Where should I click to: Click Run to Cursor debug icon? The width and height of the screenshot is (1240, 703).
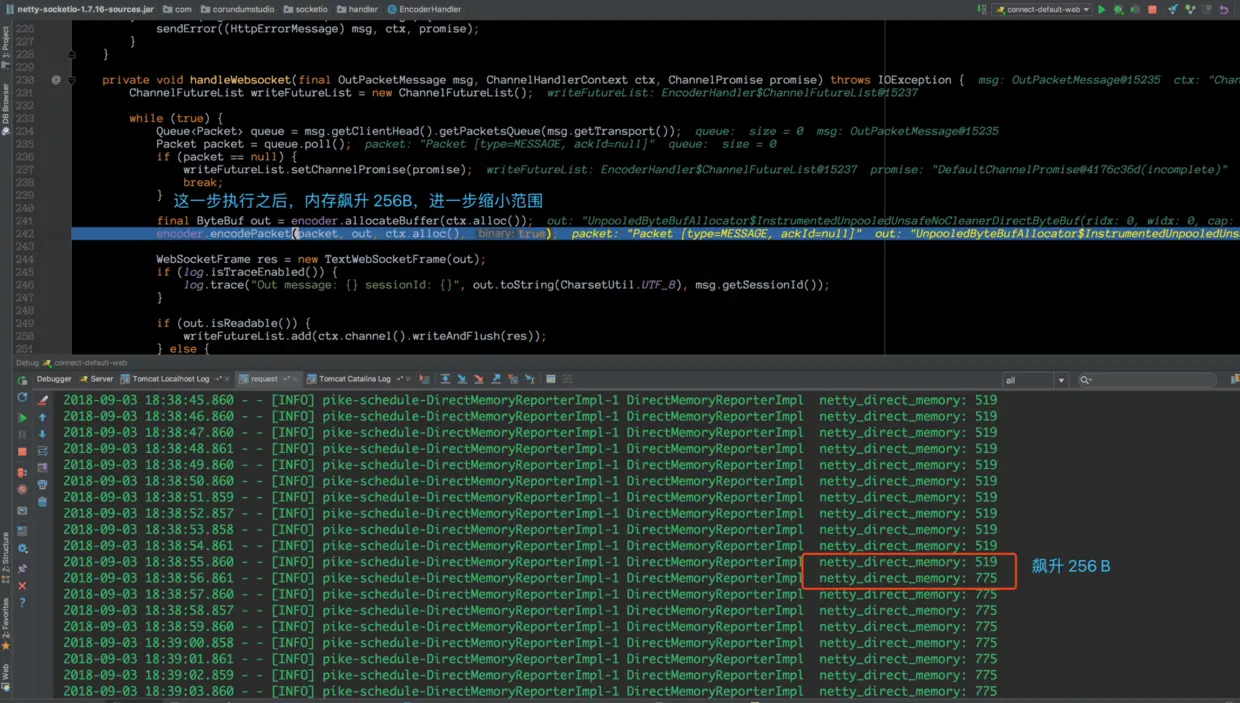point(530,380)
